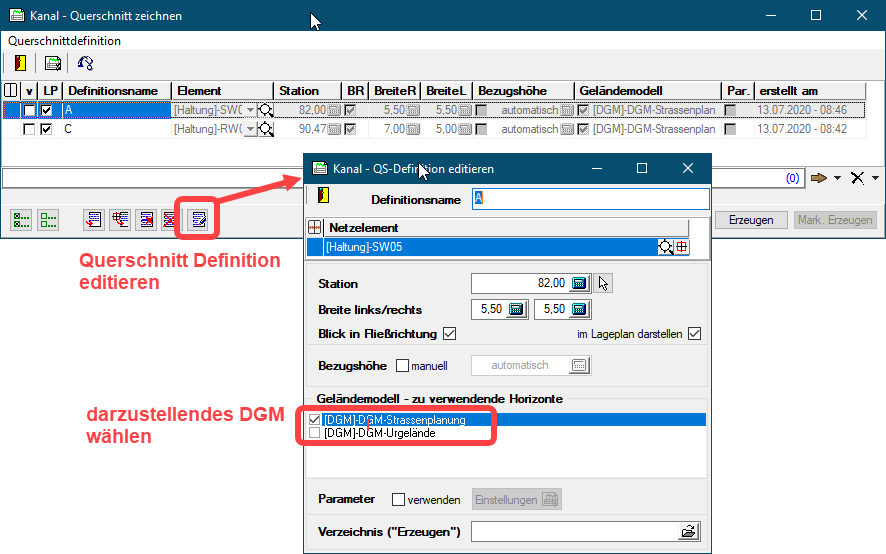Enable the 'manuell' Bezugshöhe checkbox
The height and width of the screenshot is (554, 886).
403,366
